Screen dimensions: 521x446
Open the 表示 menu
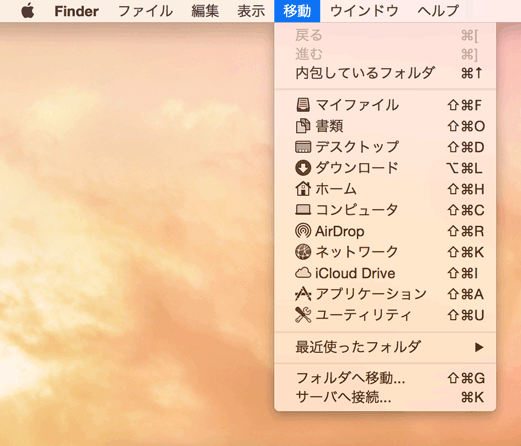tap(251, 11)
